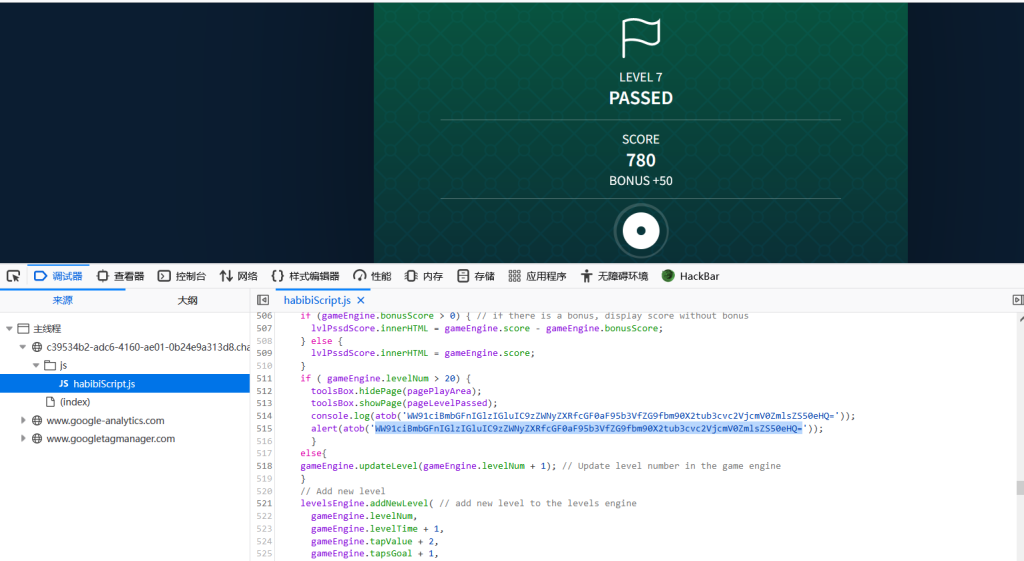Open the 内存 memory panel
This screenshot has height=561, width=1024.
(424, 276)
